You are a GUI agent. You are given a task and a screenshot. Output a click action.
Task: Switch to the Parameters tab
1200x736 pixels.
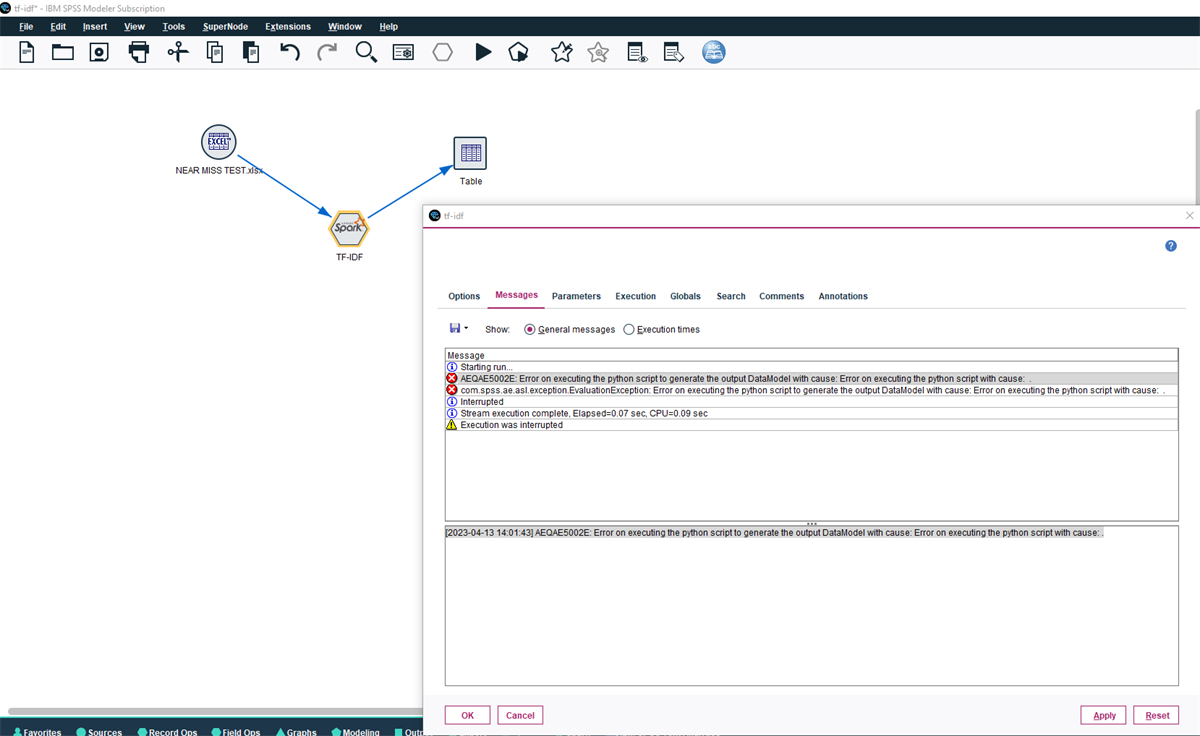tap(576, 295)
